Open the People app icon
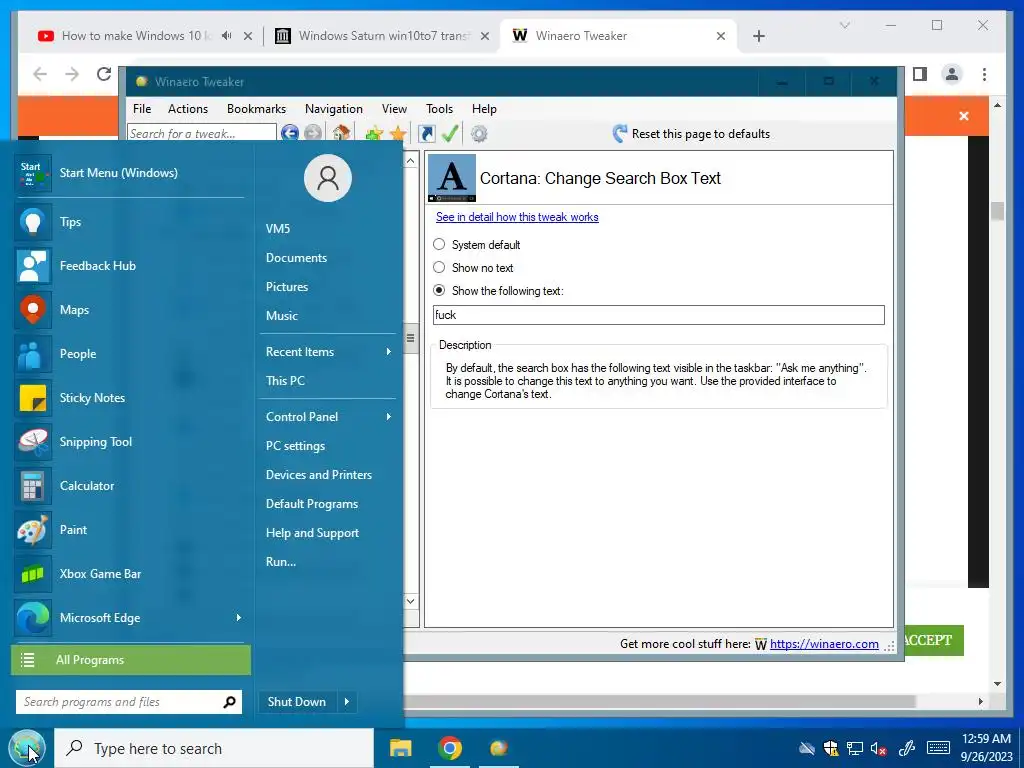The width and height of the screenshot is (1024, 768). [33, 354]
